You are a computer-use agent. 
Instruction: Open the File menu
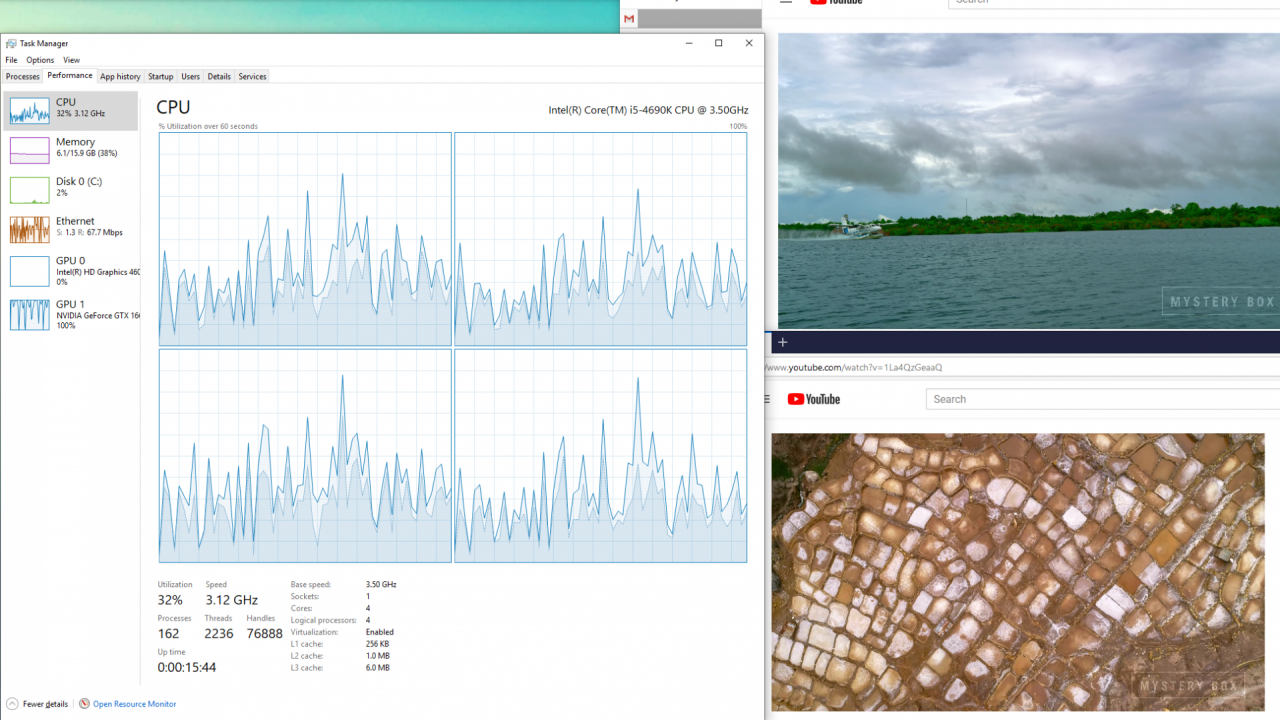coord(11,60)
